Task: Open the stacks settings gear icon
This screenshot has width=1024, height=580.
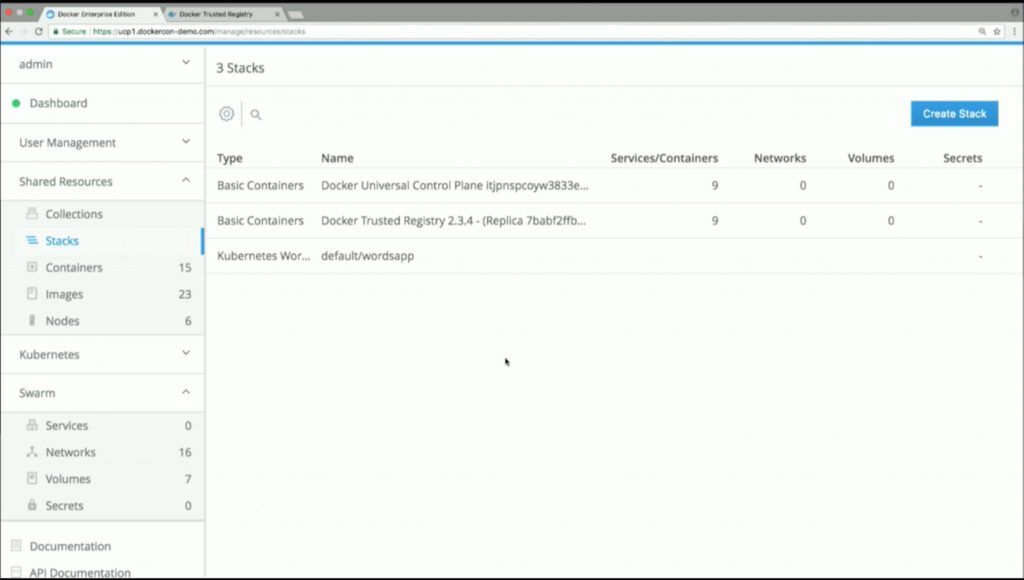Action: click(x=226, y=114)
